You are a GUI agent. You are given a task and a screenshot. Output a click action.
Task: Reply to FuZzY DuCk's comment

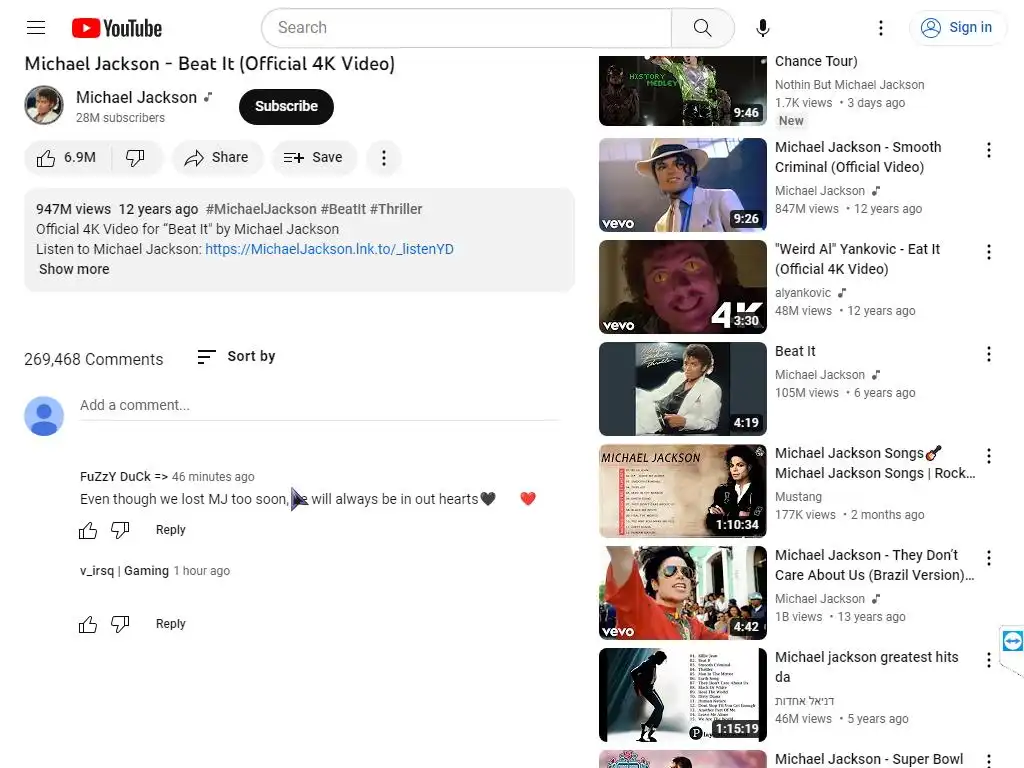(170, 530)
